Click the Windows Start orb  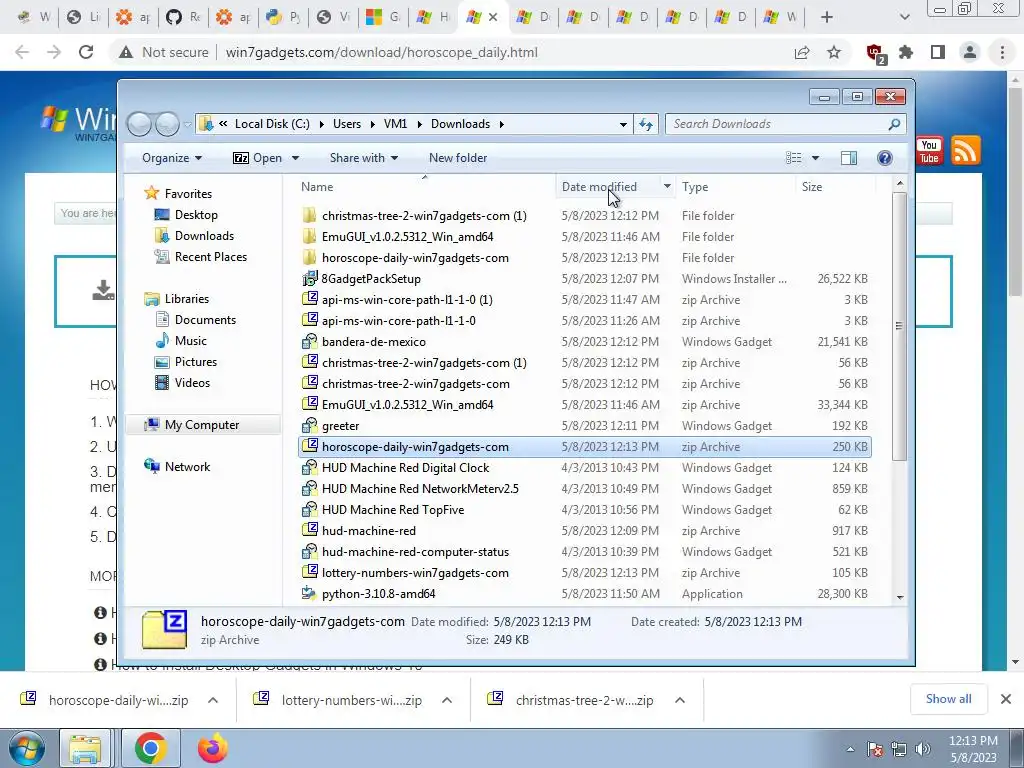(x=27, y=748)
